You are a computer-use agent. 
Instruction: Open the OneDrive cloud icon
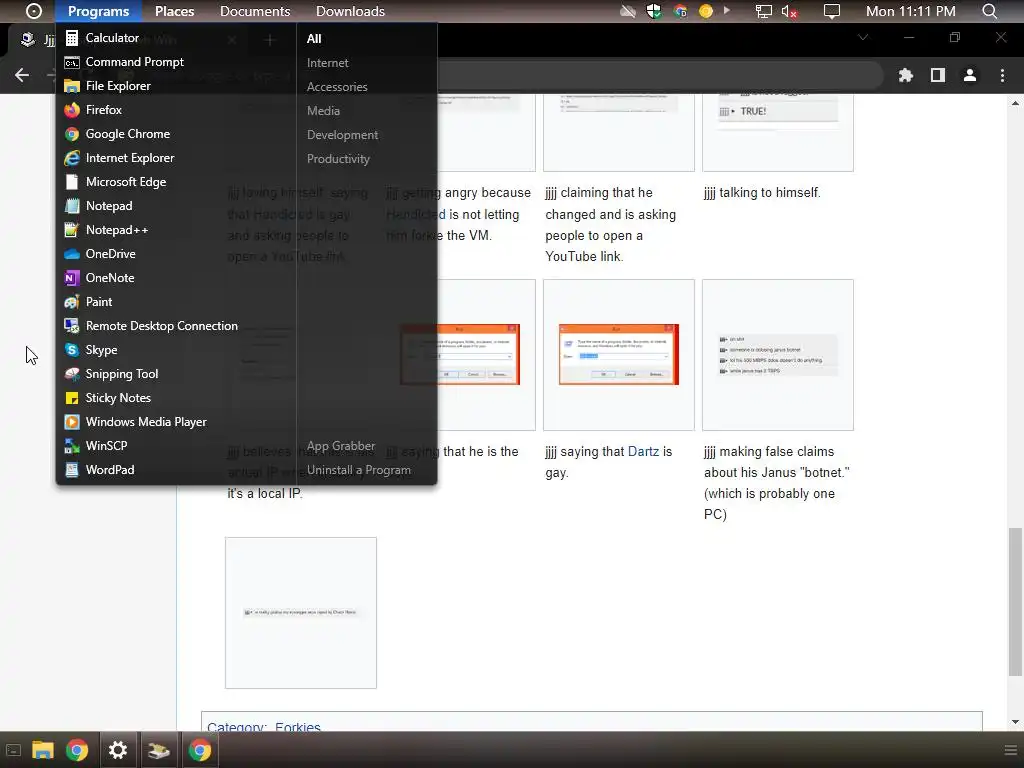(72, 254)
